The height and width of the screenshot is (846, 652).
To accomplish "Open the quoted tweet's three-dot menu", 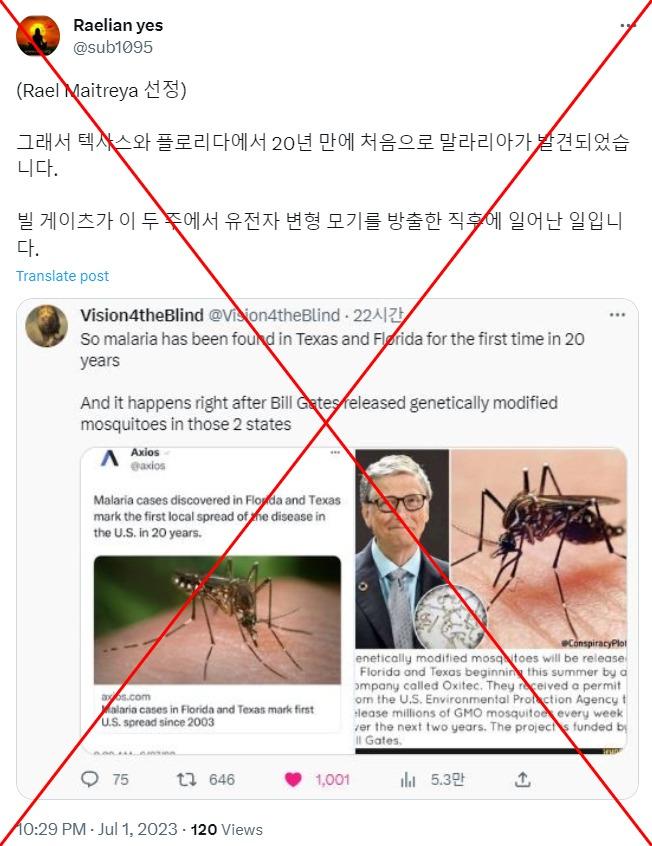I will (617, 315).
